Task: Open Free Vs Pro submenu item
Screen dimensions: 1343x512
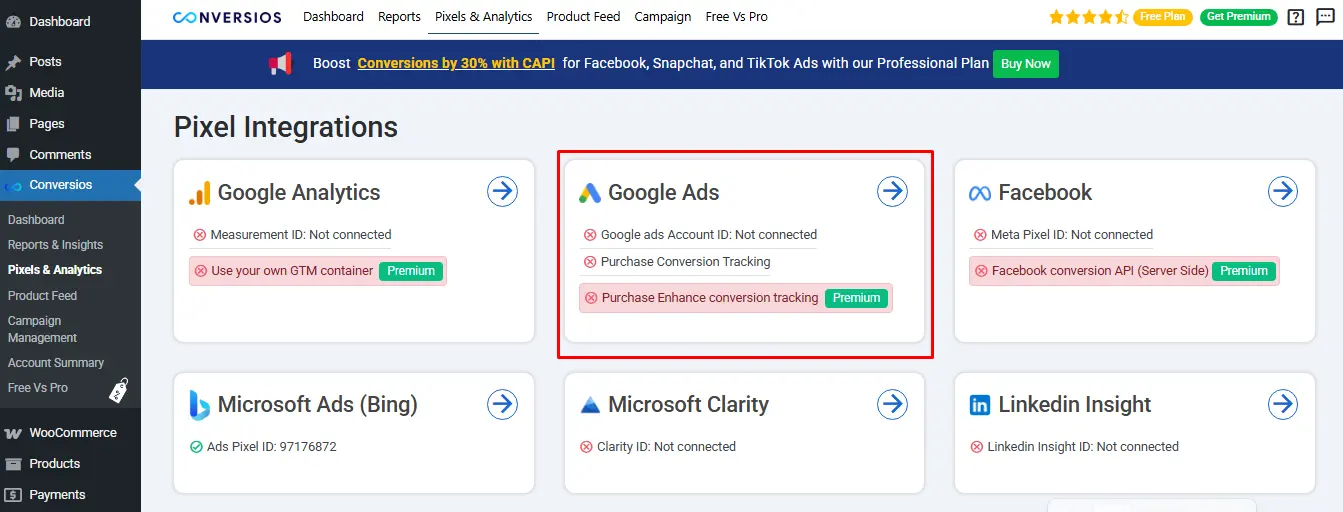Action: point(38,388)
